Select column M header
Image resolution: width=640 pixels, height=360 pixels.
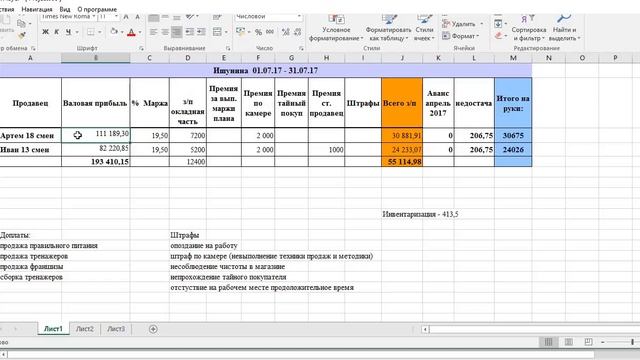513,58
